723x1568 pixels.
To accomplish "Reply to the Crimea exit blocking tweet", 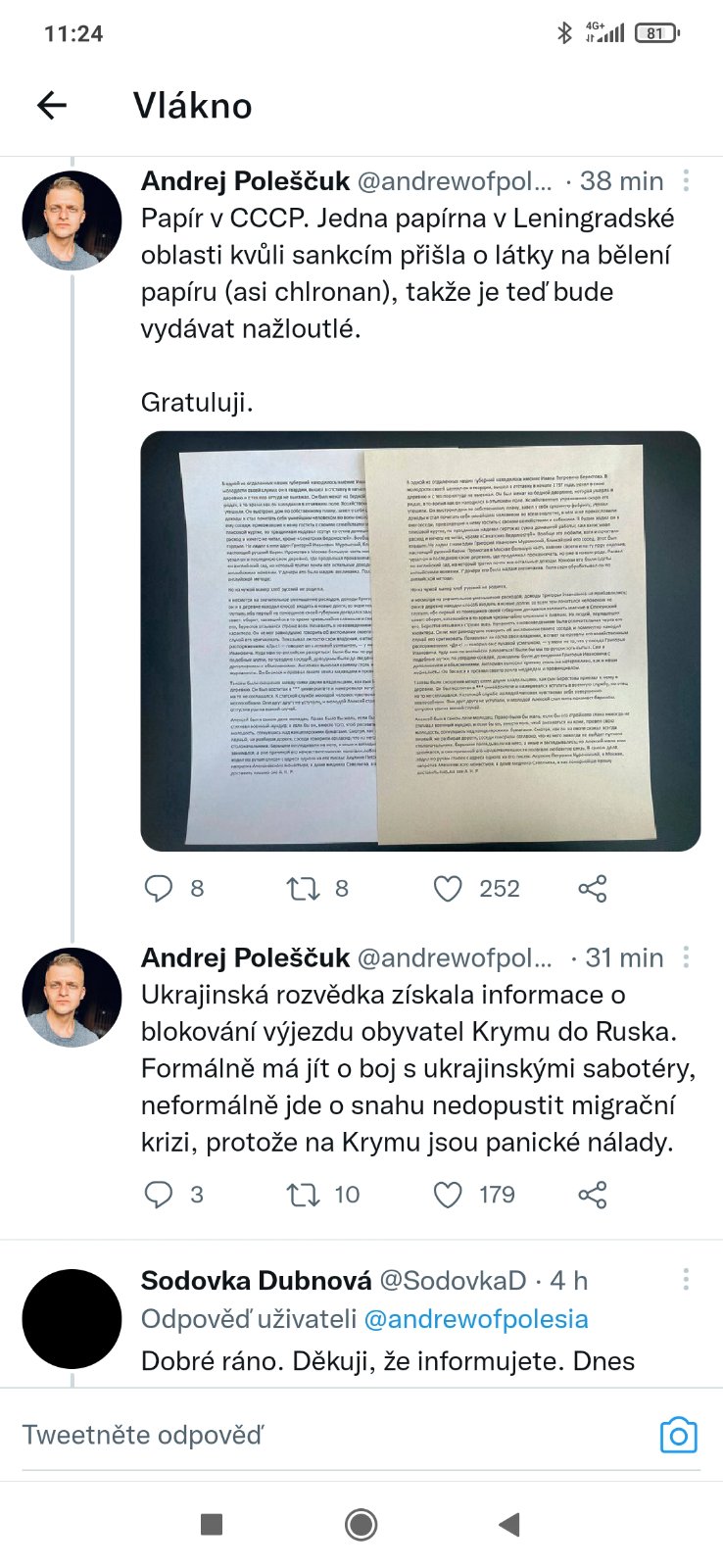I will coord(159,1195).
